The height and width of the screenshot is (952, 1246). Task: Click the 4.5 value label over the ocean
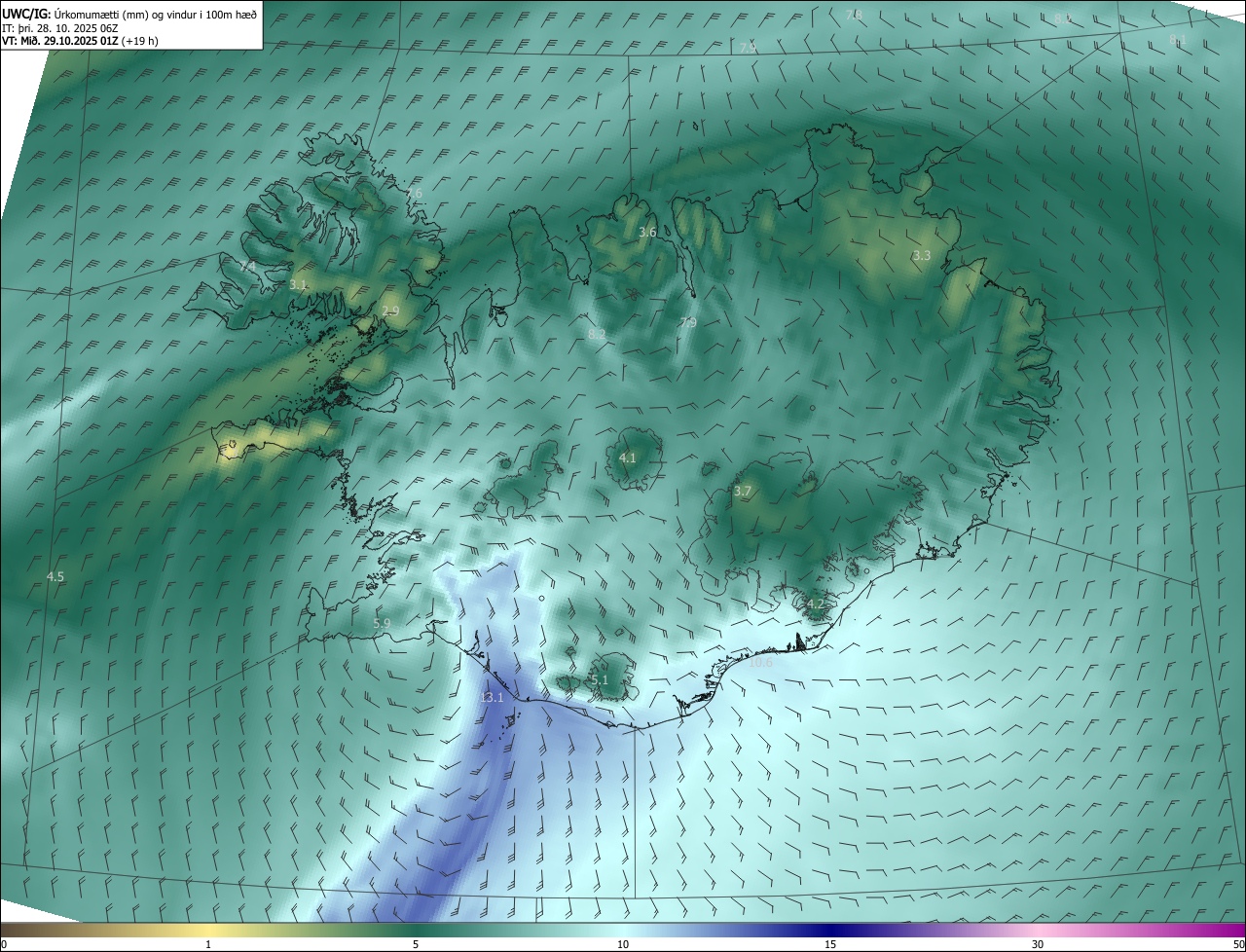pos(55,576)
